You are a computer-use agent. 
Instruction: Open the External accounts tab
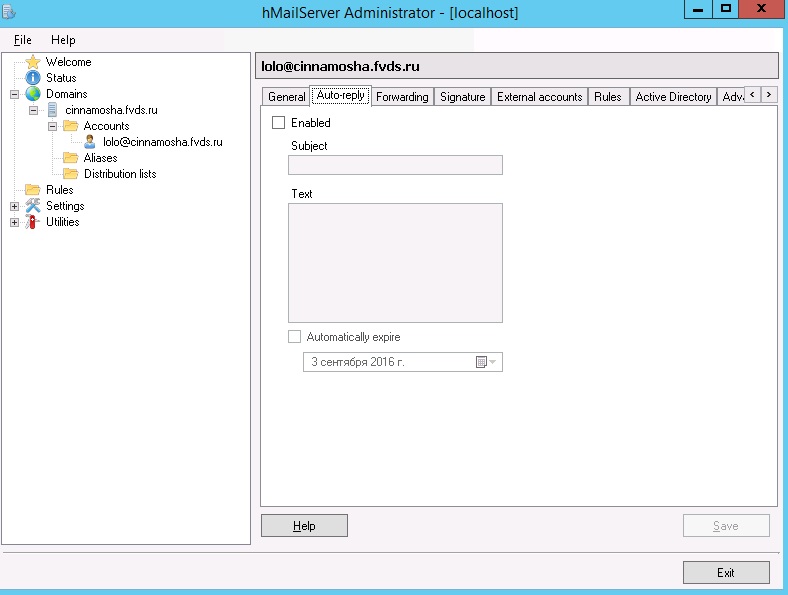[x=540, y=96]
